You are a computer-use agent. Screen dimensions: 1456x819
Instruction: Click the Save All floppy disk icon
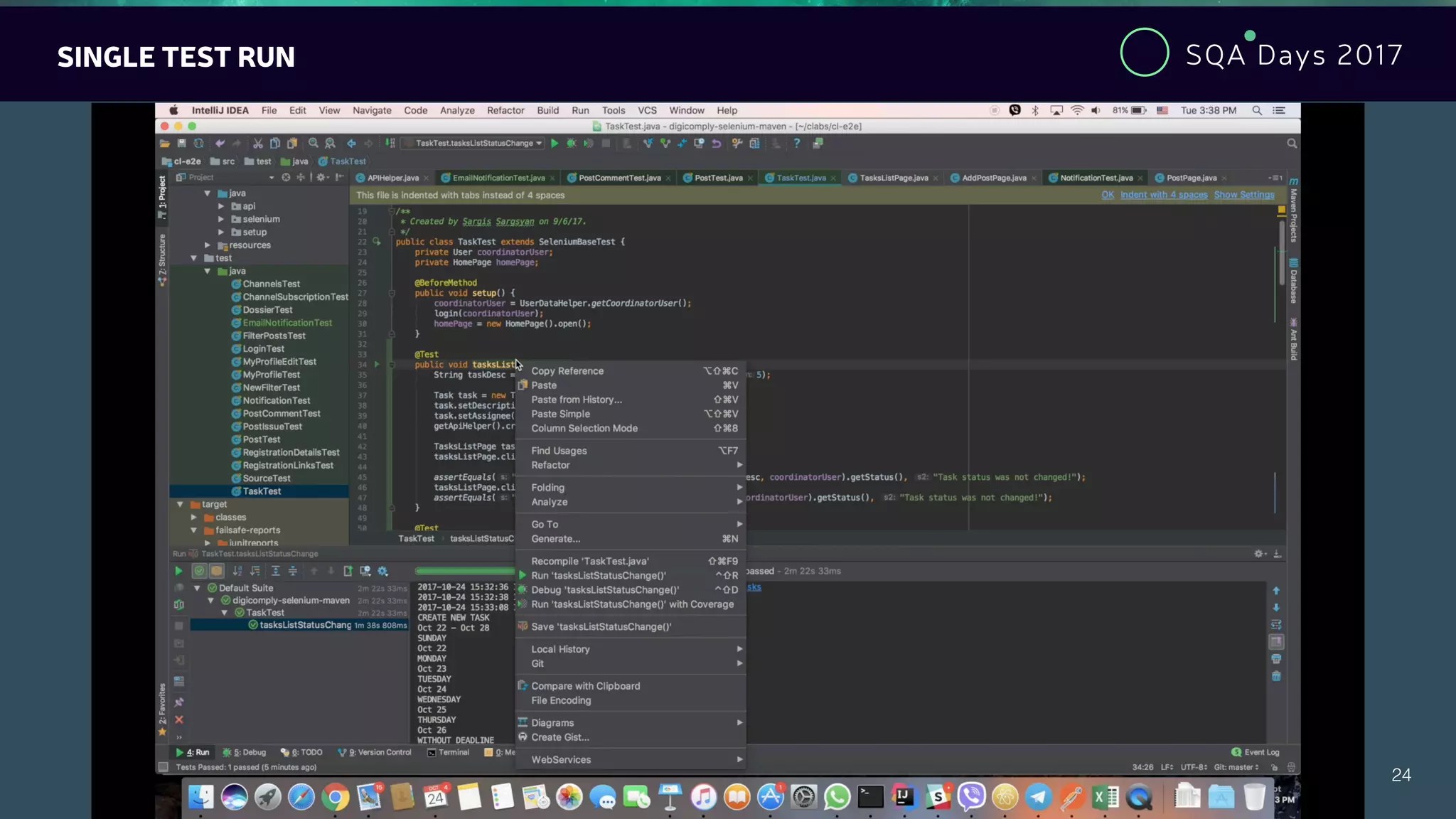click(181, 144)
